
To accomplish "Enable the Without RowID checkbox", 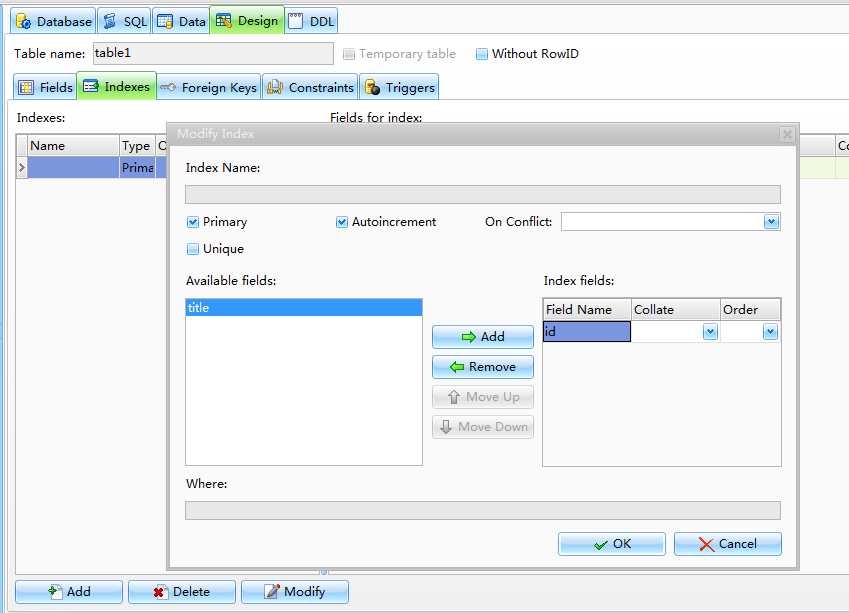I will 481,54.
